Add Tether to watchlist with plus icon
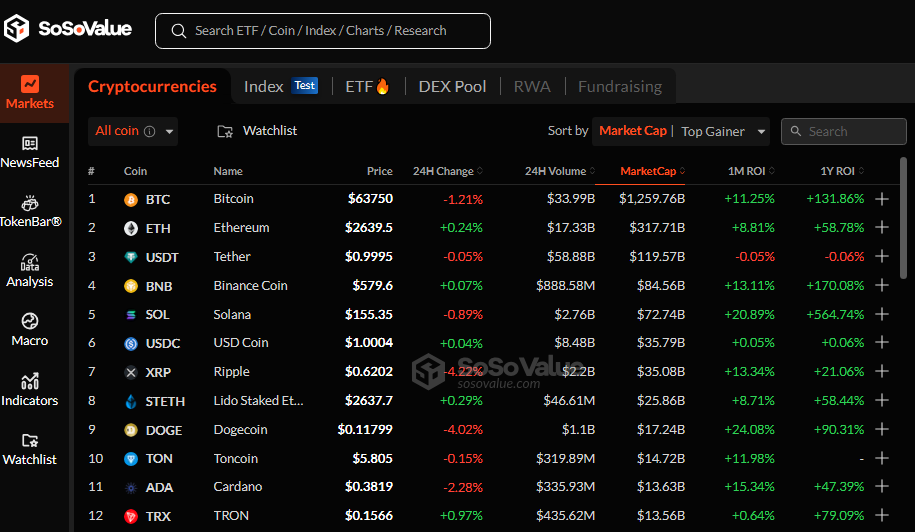 click(882, 256)
